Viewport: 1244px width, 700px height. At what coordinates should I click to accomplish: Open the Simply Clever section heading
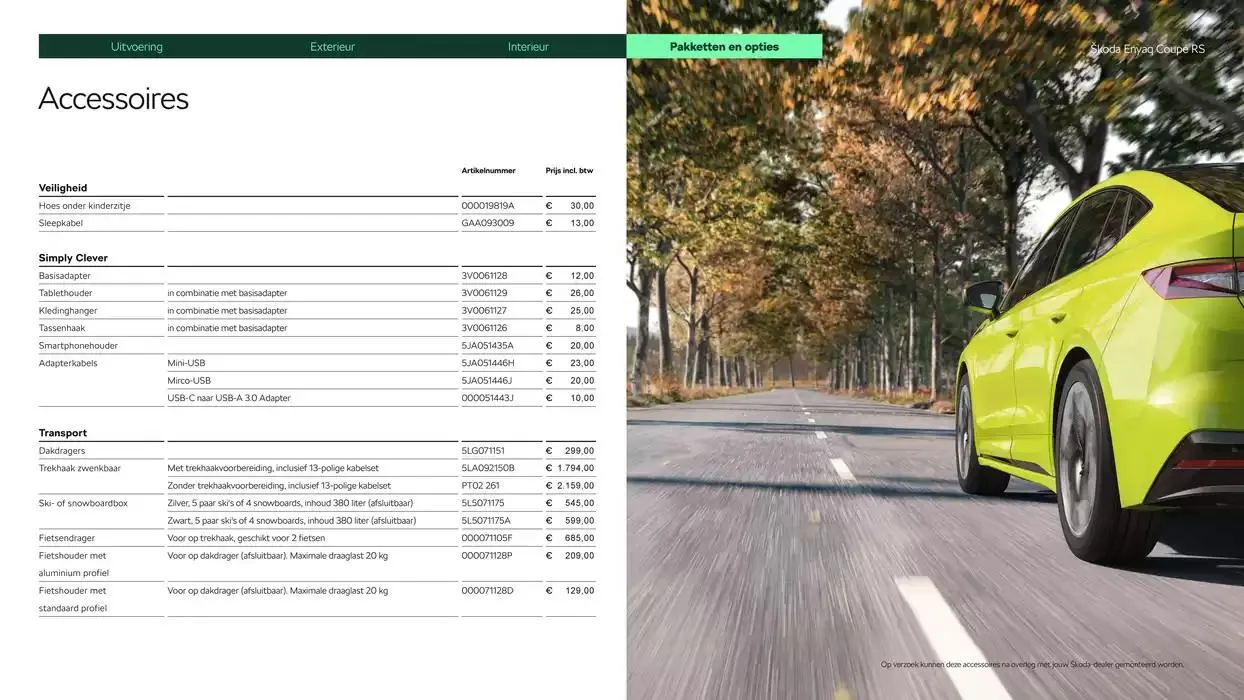[x=73, y=257]
